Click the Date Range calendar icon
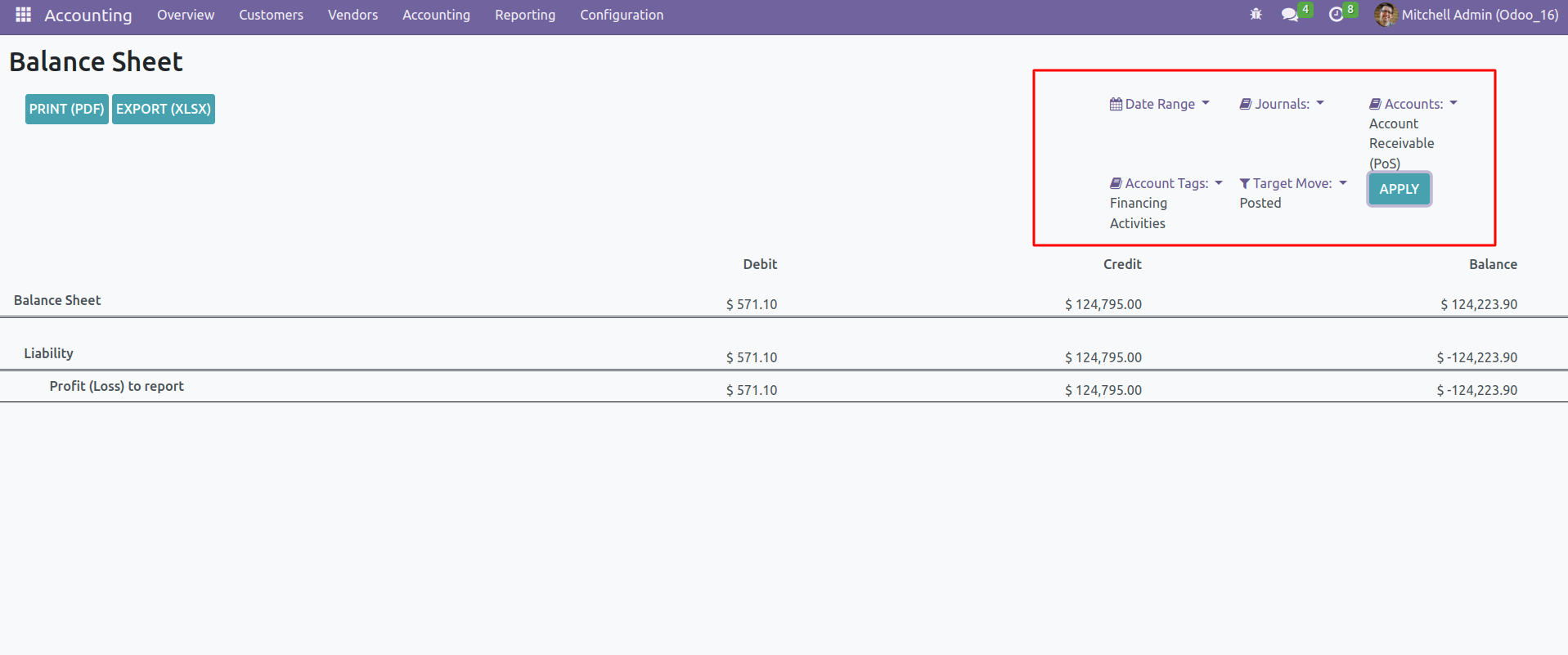The image size is (1568, 655). [x=1116, y=104]
